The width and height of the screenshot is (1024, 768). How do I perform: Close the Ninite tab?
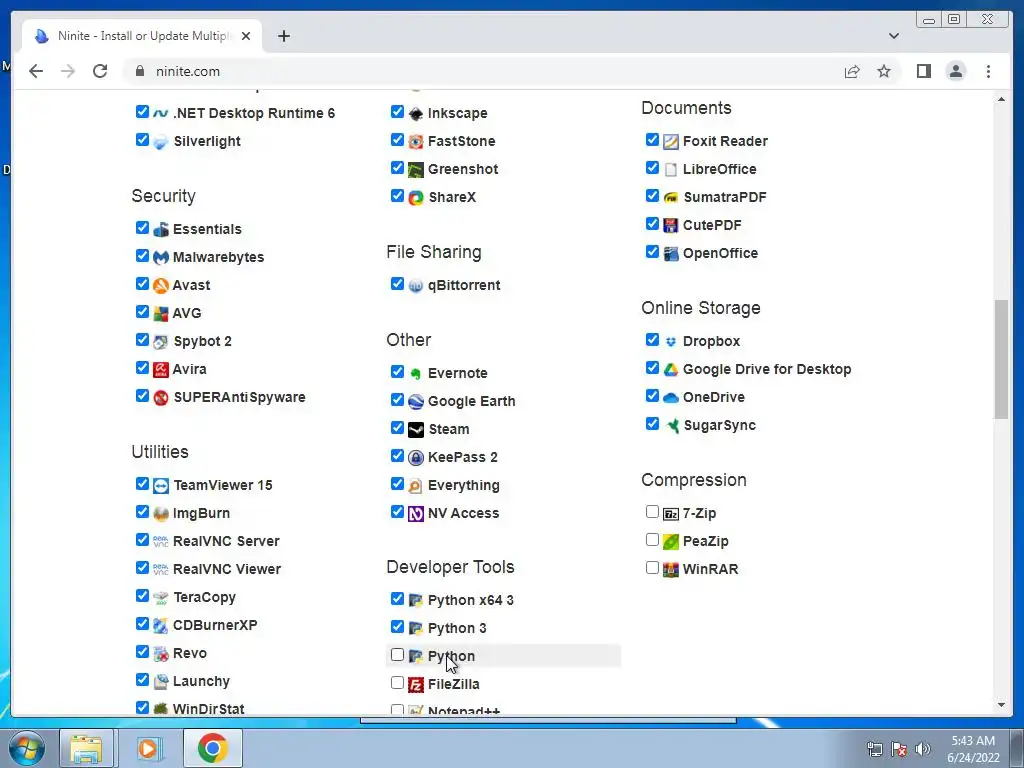tap(246, 36)
